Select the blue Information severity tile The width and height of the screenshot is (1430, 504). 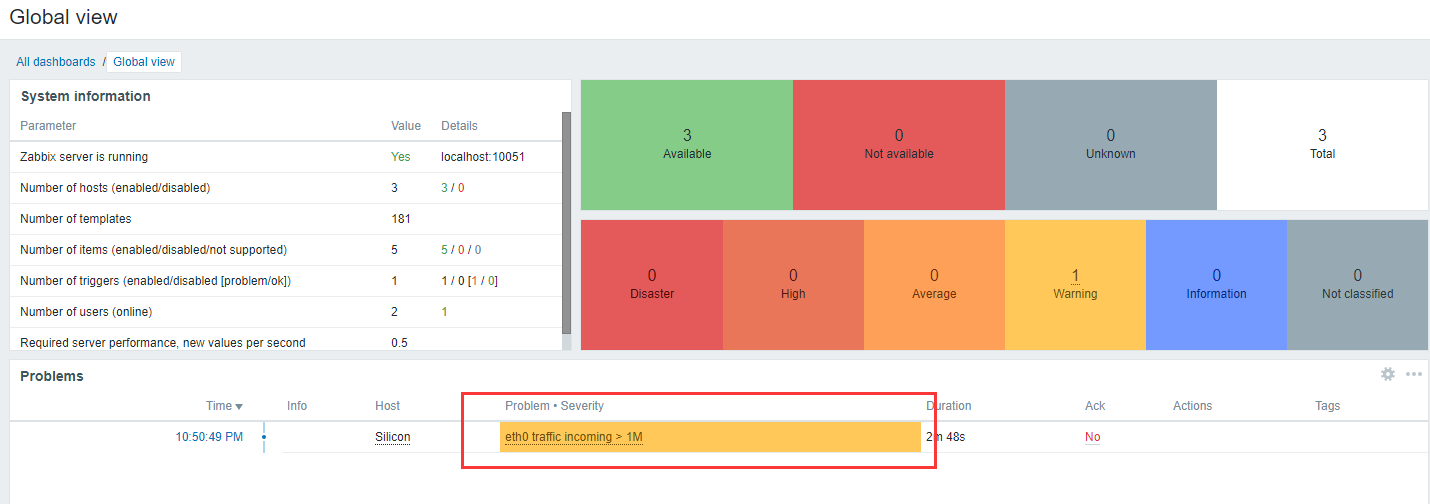1216,284
